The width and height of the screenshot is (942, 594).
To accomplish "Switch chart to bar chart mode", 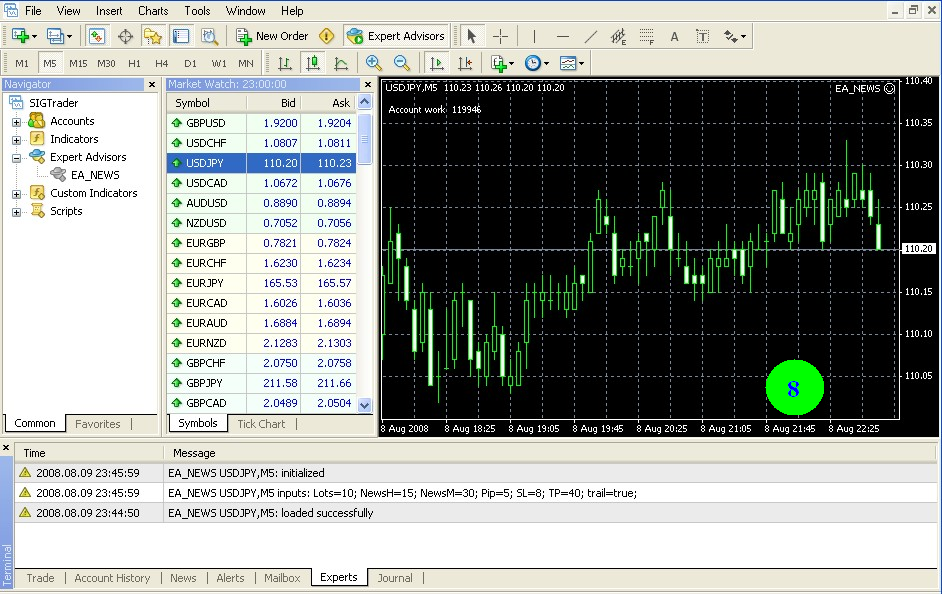I will pos(285,63).
